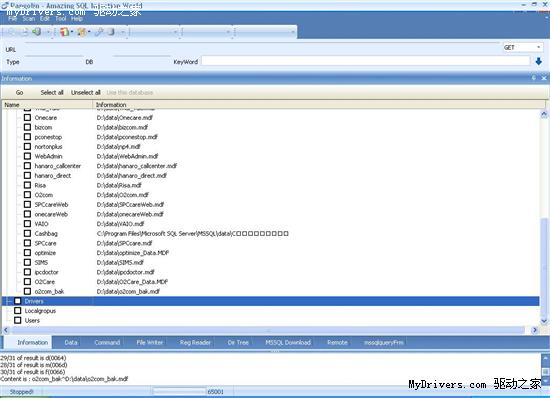The height and width of the screenshot is (398, 550).
Task: Enable the o2com_bak checkbox
Action: (27, 291)
